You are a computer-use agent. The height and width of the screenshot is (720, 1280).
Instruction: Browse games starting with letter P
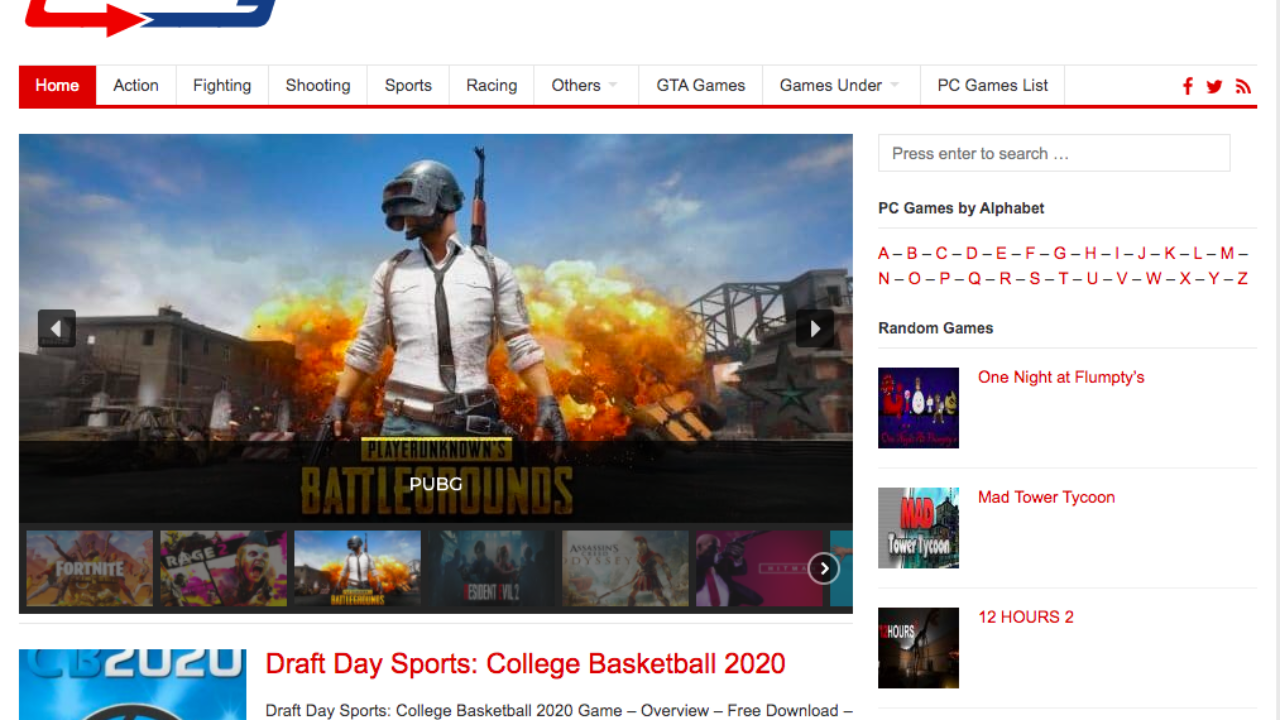(944, 279)
